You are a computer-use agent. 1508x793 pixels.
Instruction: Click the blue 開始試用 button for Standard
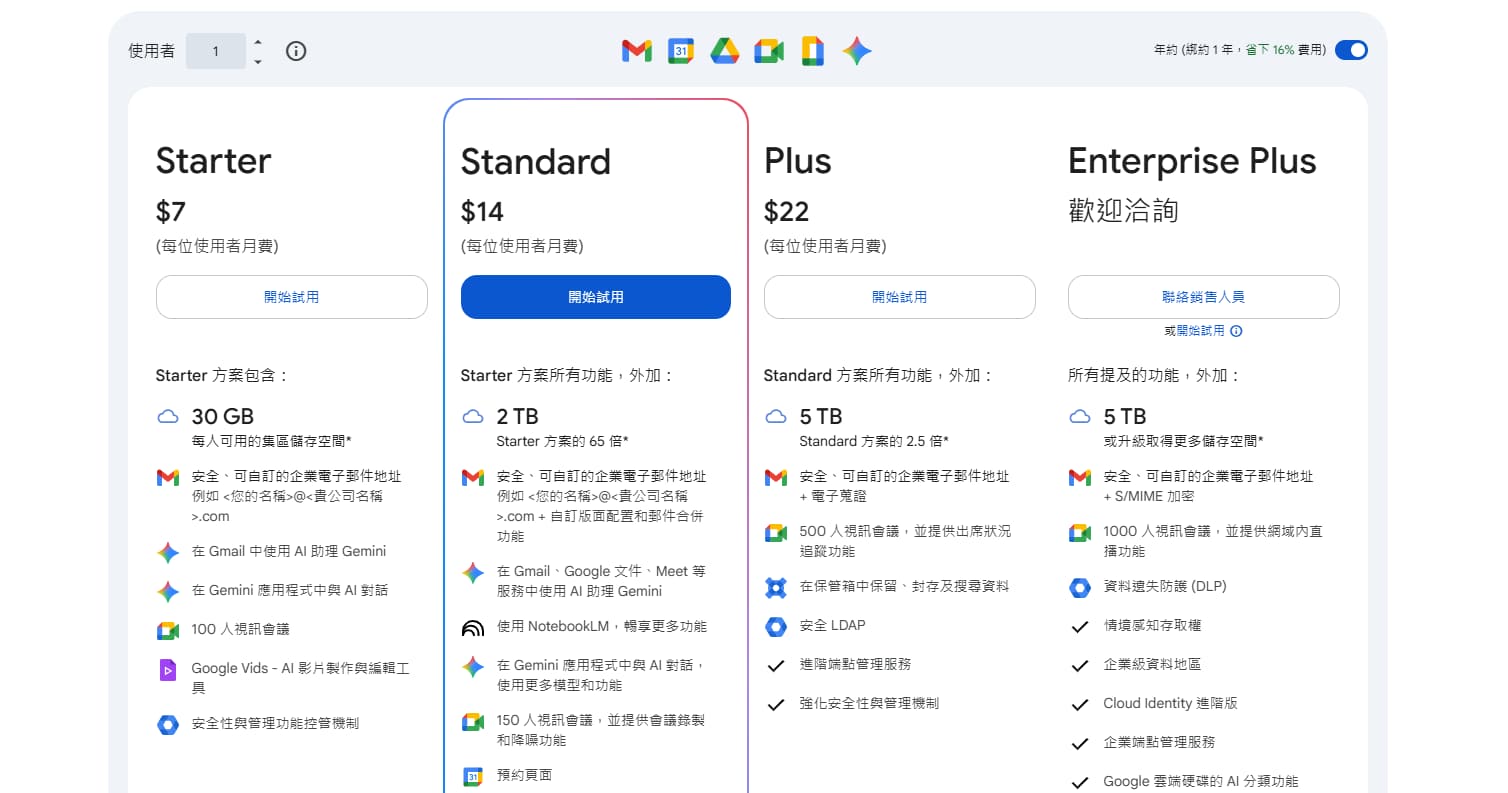[596, 297]
